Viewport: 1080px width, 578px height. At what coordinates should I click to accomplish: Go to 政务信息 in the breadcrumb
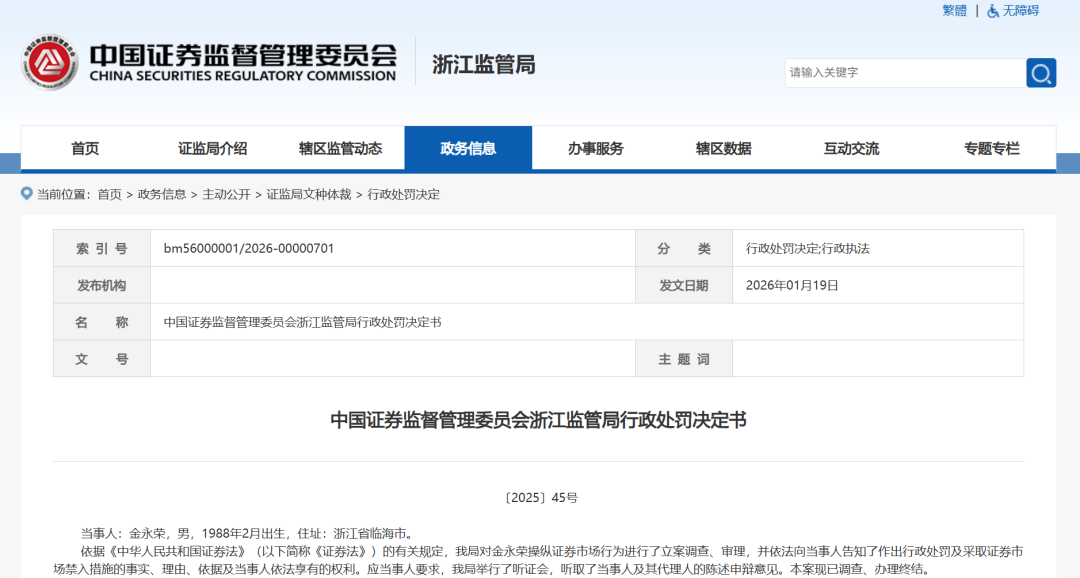162,194
